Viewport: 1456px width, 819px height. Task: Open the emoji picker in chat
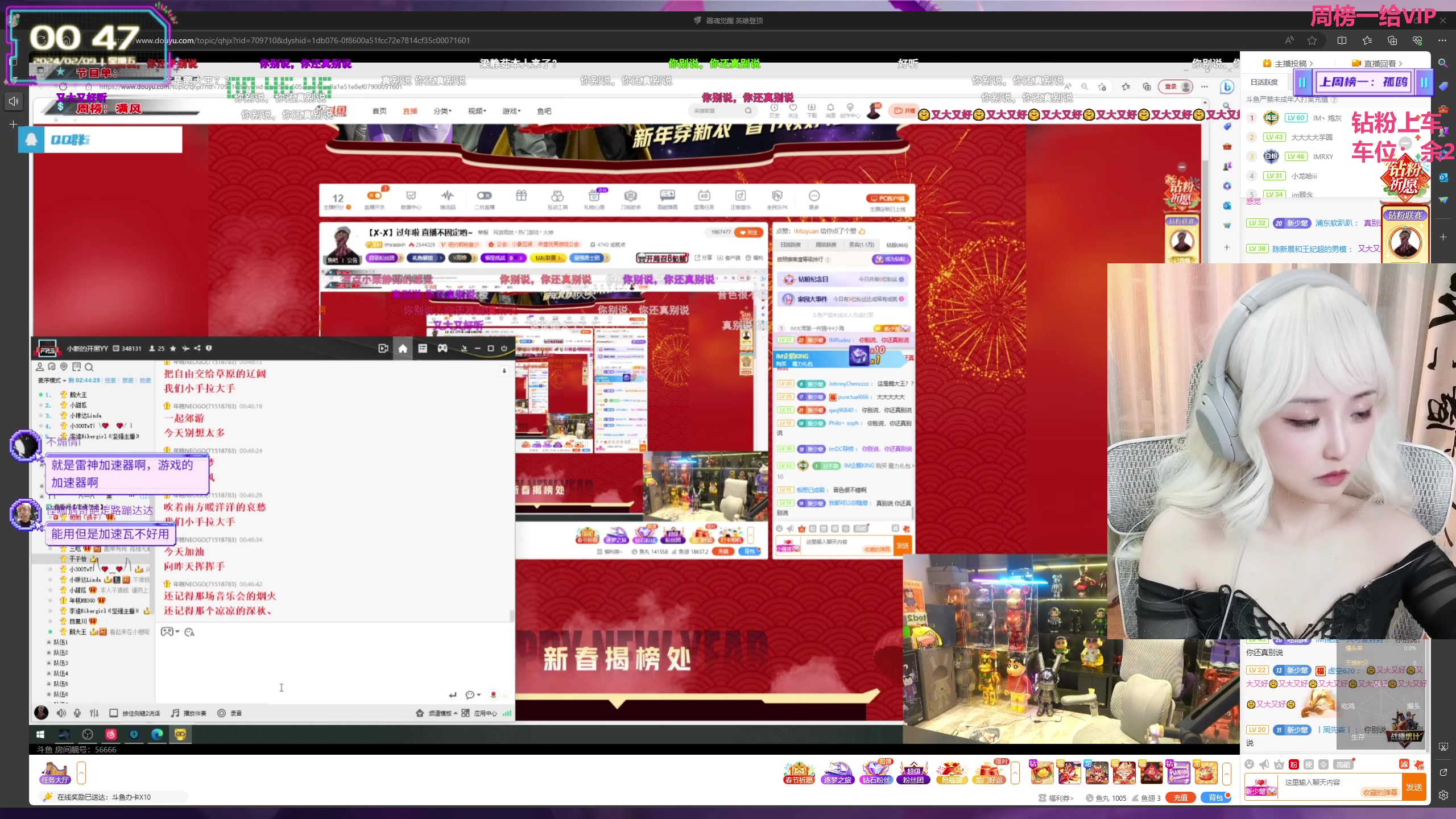(1249, 764)
